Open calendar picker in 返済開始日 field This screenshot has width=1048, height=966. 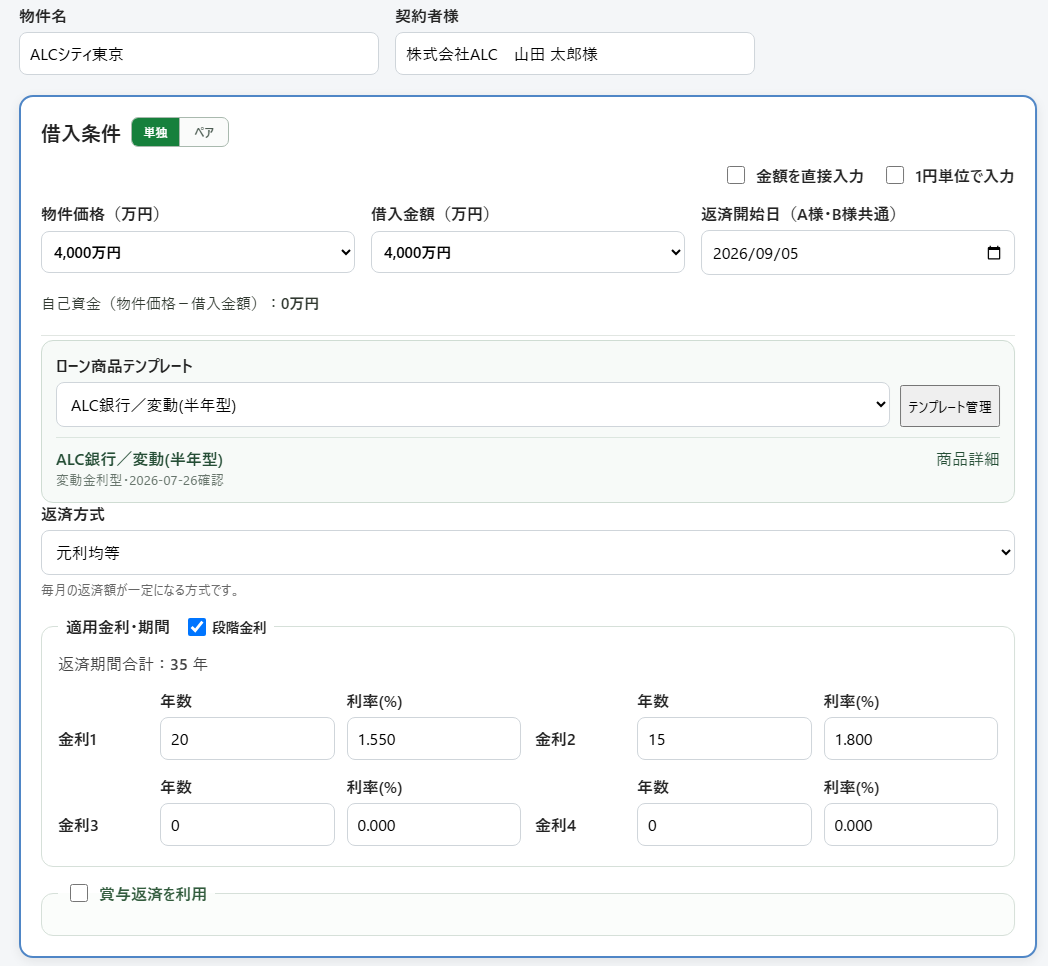[x=993, y=253]
